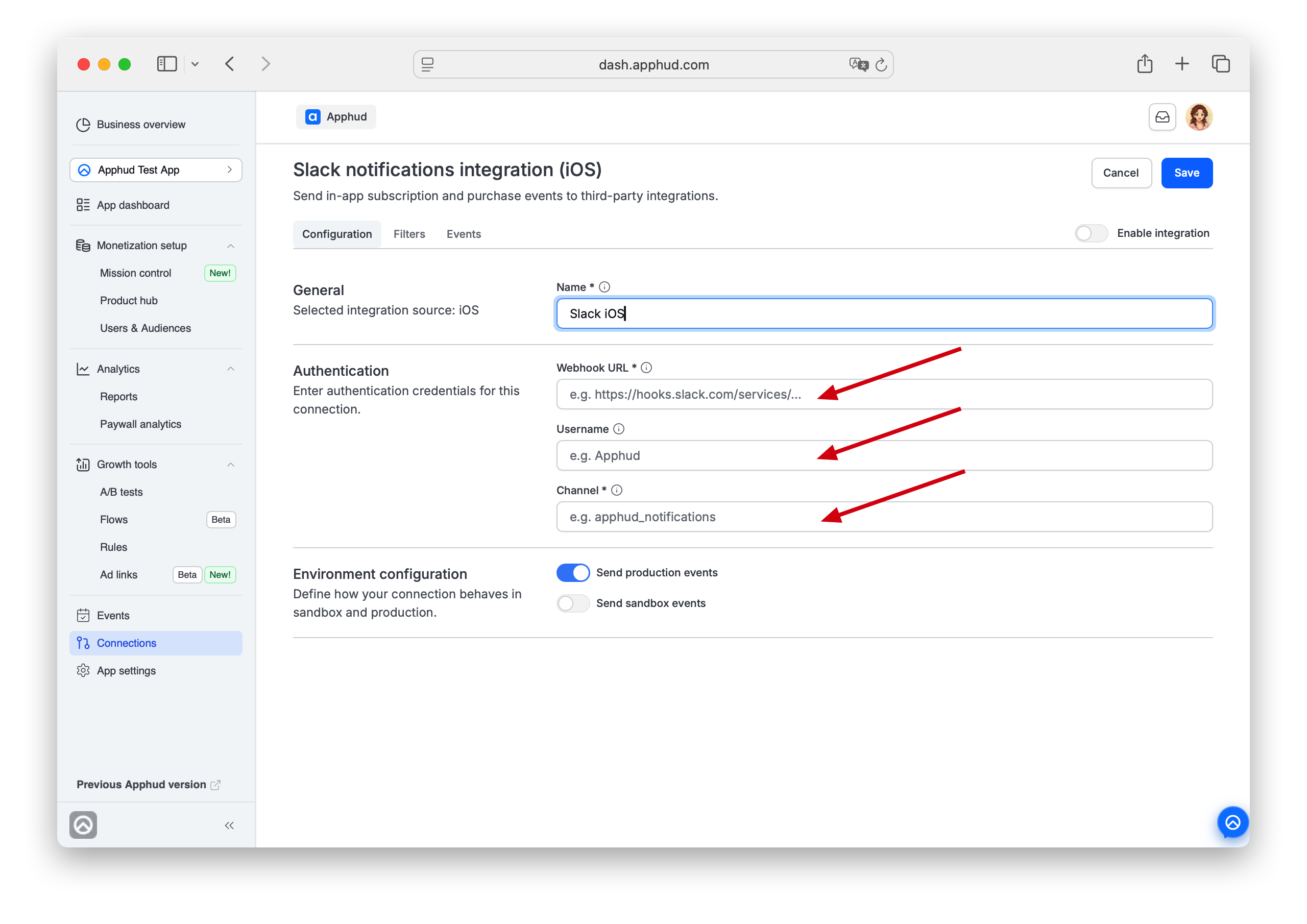Collapse the Growth tools section chevron
Viewport: 1307px width, 924px height.
coord(231,465)
